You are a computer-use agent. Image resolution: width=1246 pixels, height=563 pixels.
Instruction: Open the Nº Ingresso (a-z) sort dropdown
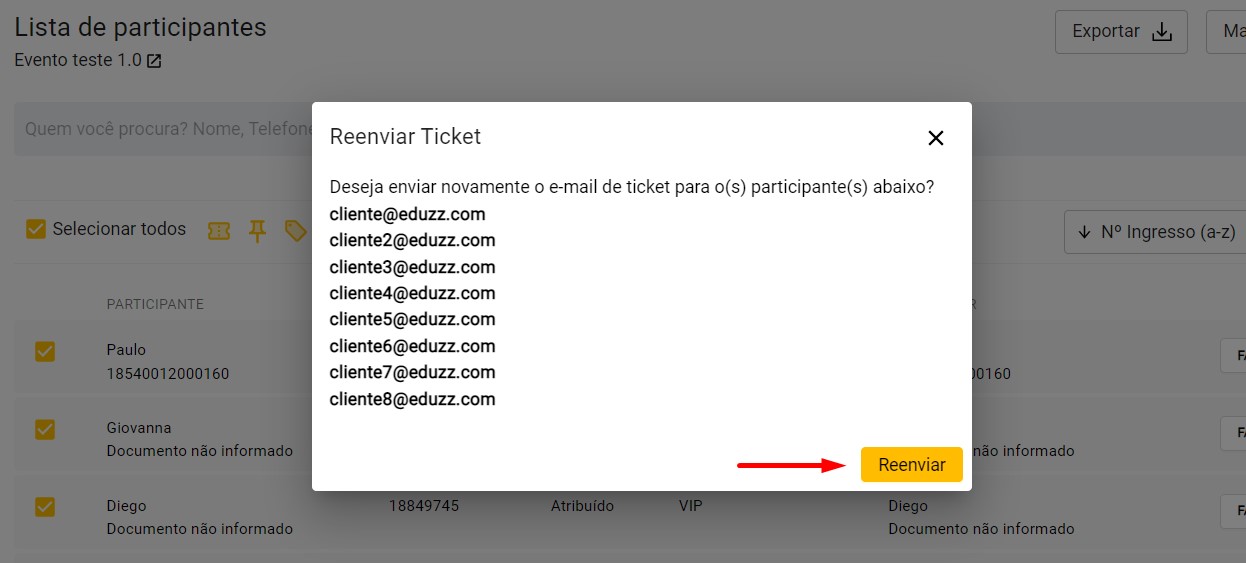click(1155, 232)
